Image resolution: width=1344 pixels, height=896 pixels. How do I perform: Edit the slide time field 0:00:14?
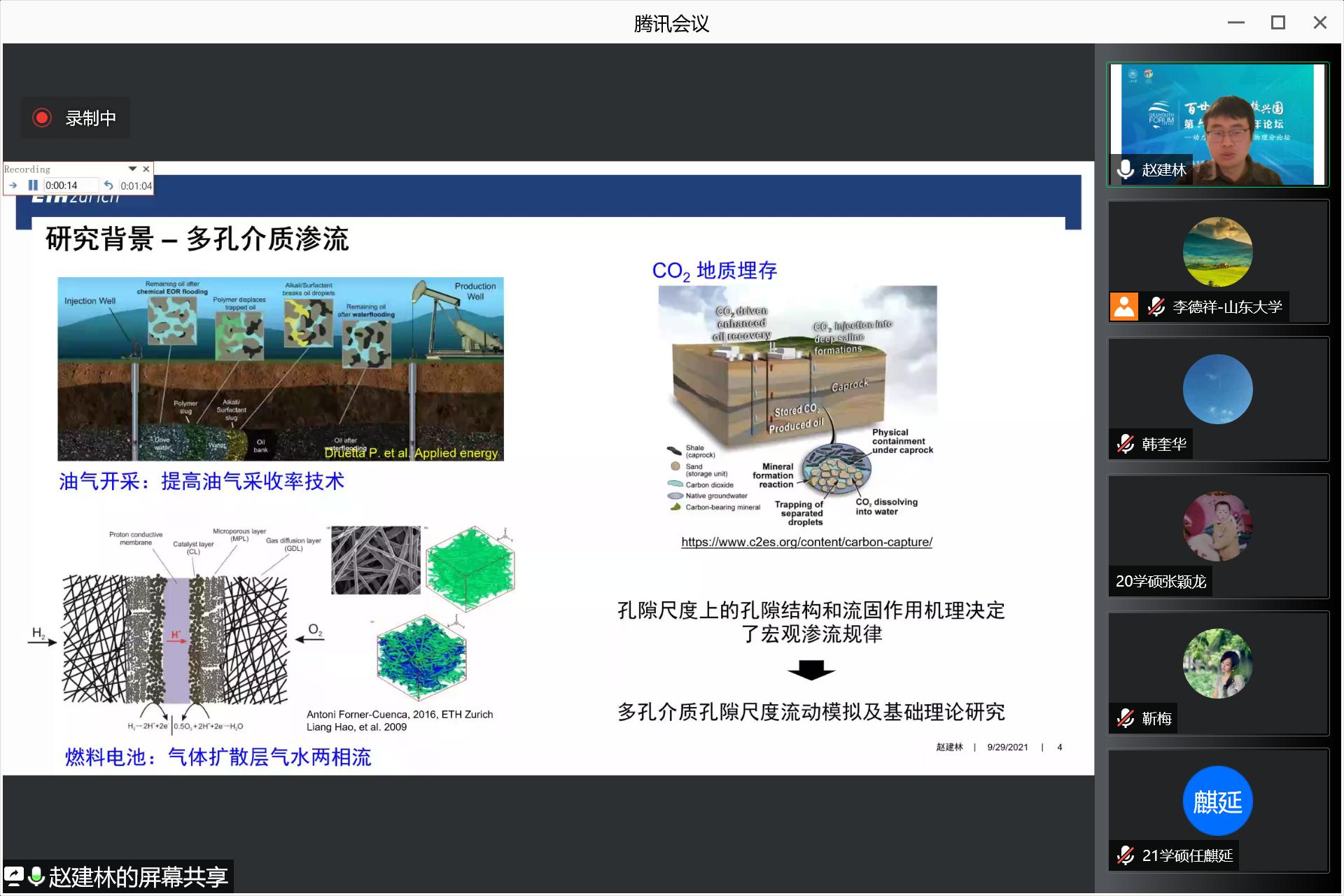(70, 185)
